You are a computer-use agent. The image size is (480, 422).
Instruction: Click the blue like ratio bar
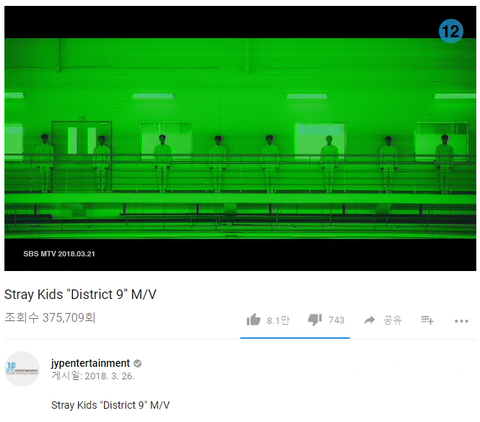click(x=295, y=338)
